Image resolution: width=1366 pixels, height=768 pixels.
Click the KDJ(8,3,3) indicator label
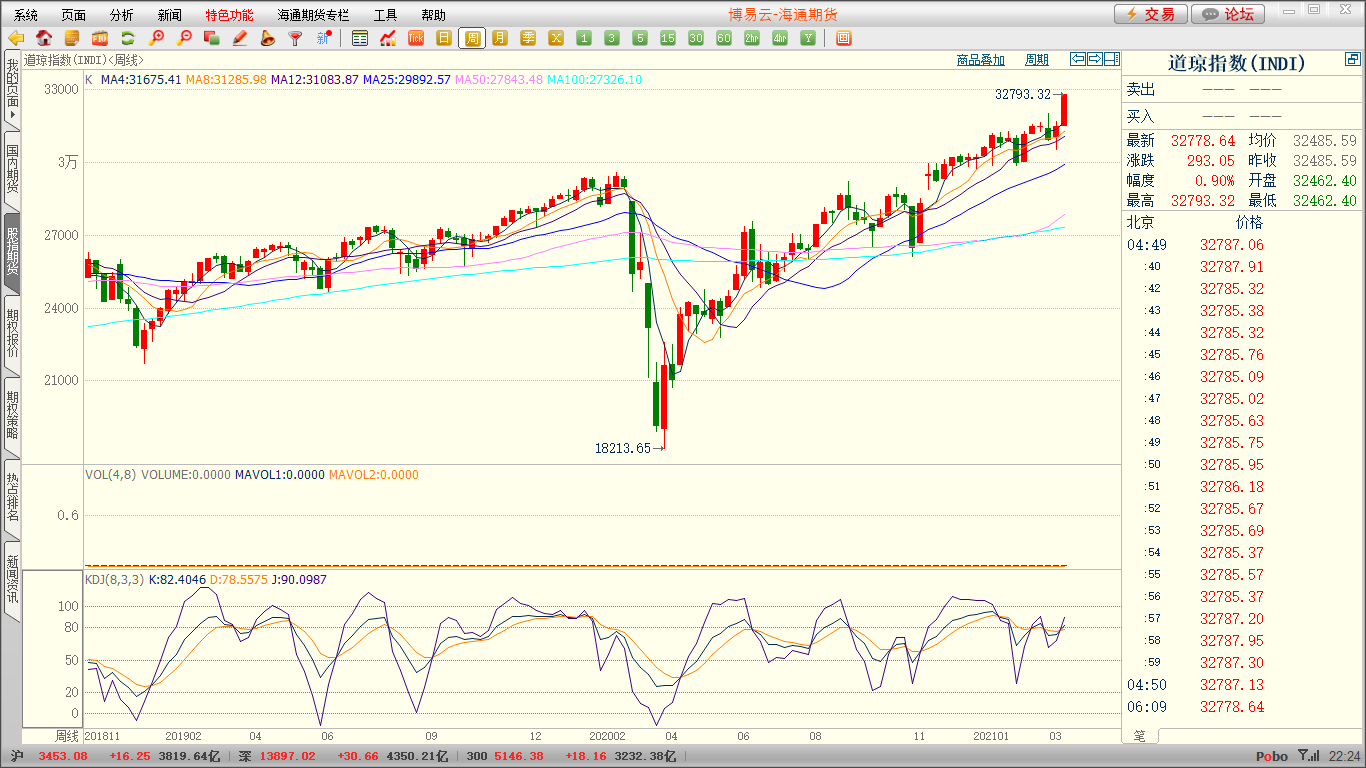click(x=114, y=580)
